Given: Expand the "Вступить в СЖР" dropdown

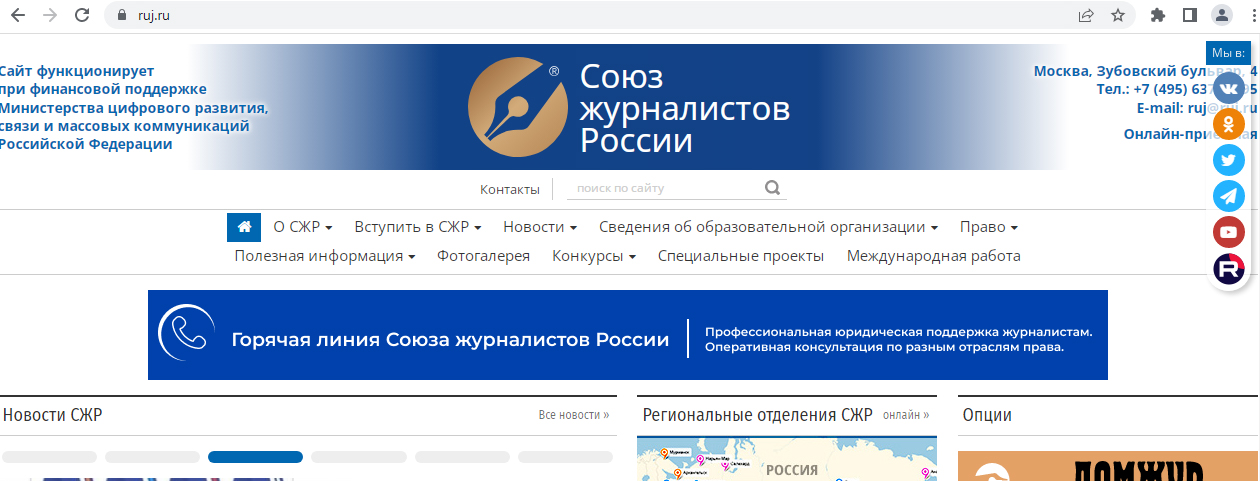Looking at the screenshot, I should 417,227.
